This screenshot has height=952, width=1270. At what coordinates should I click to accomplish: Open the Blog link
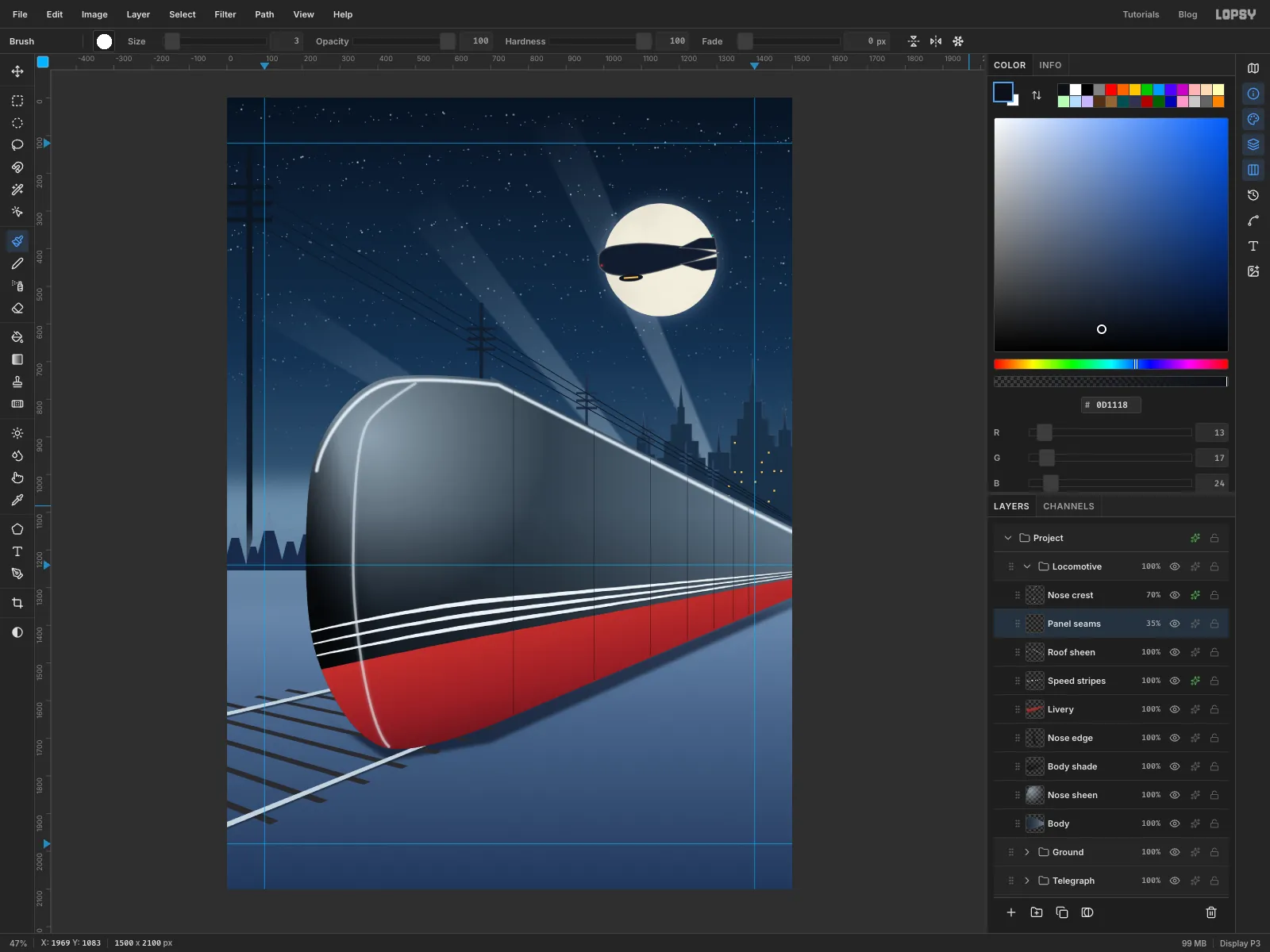[1187, 14]
